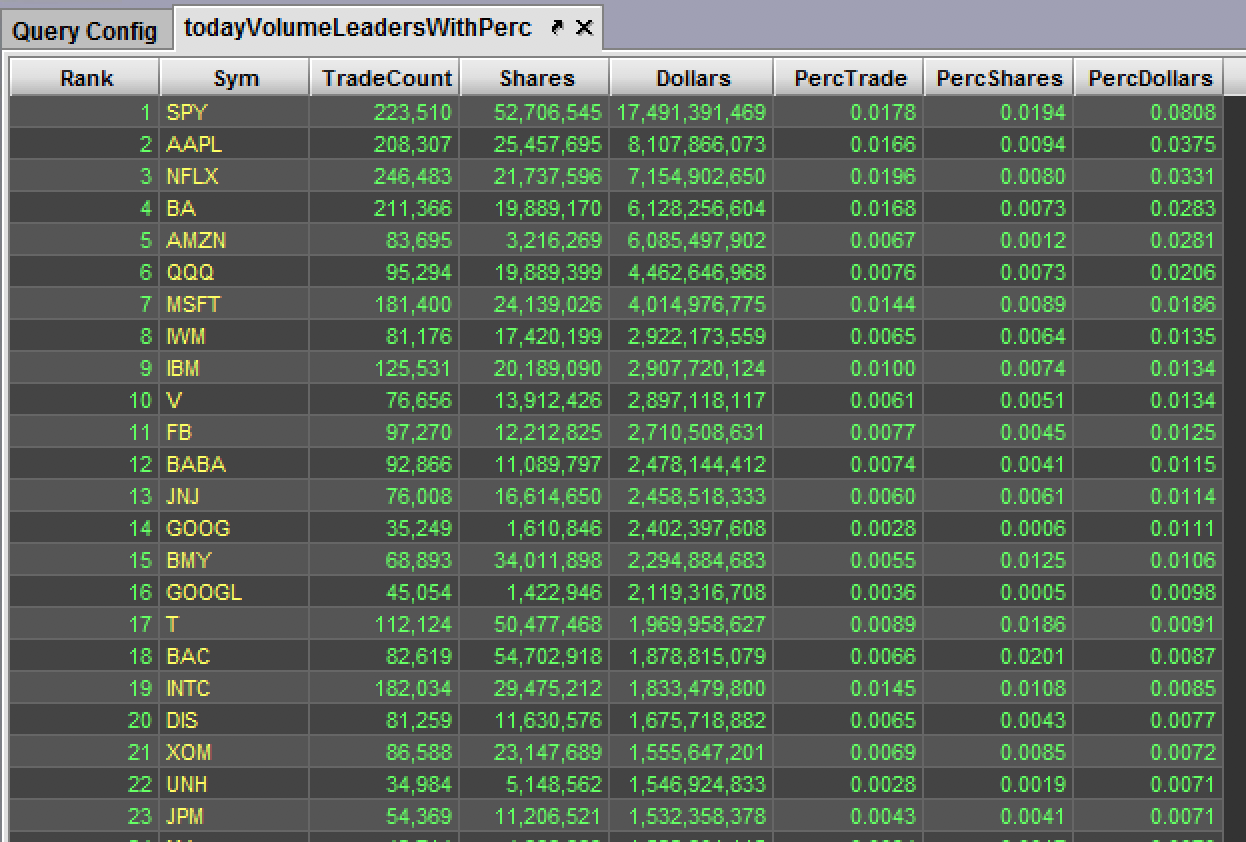This screenshot has width=1246, height=842.
Task: Click the QQQ symbol cell
Action: pos(235,272)
